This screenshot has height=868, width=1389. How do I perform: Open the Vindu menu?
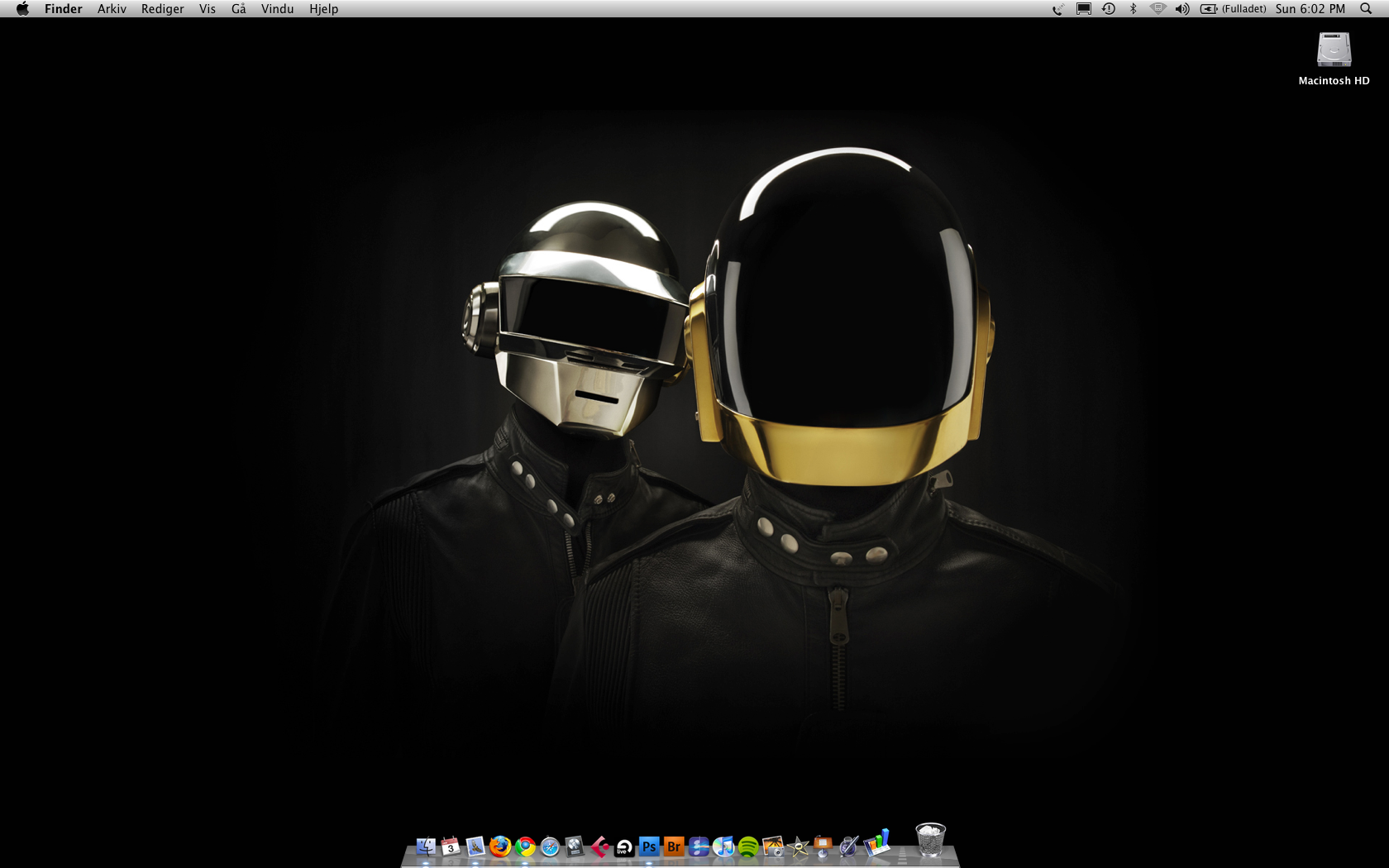click(278, 9)
